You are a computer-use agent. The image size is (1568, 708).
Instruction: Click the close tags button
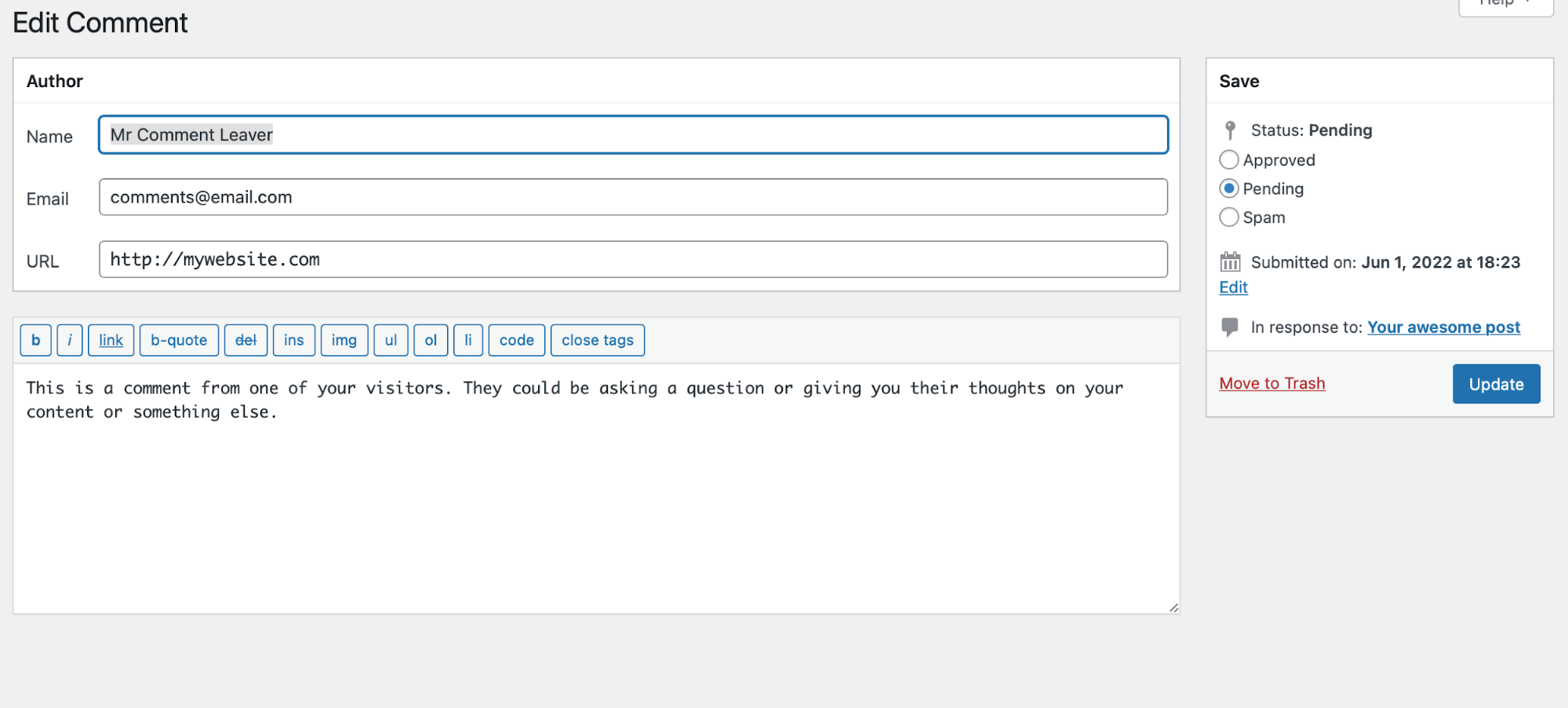click(598, 340)
